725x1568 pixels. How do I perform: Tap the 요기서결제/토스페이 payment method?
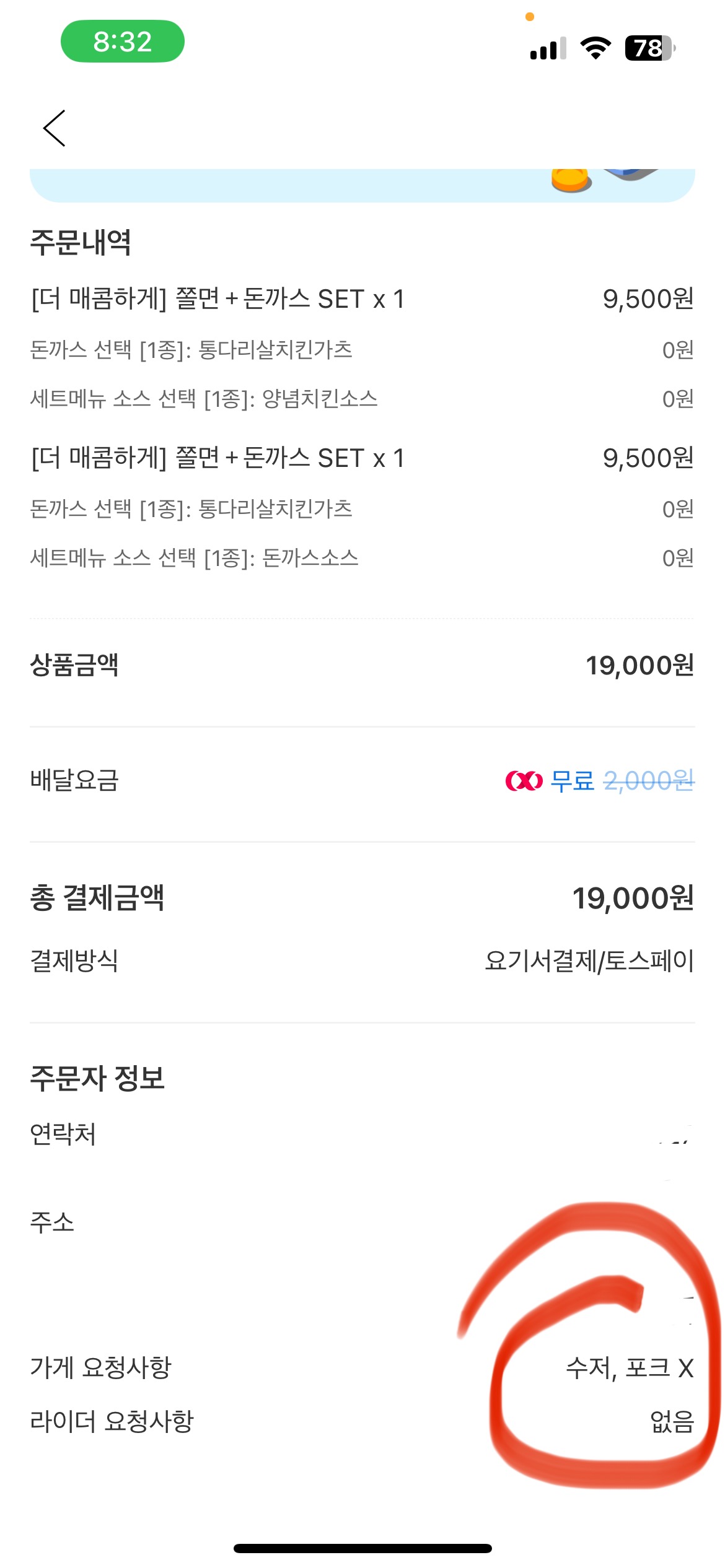pyautogui.click(x=589, y=960)
